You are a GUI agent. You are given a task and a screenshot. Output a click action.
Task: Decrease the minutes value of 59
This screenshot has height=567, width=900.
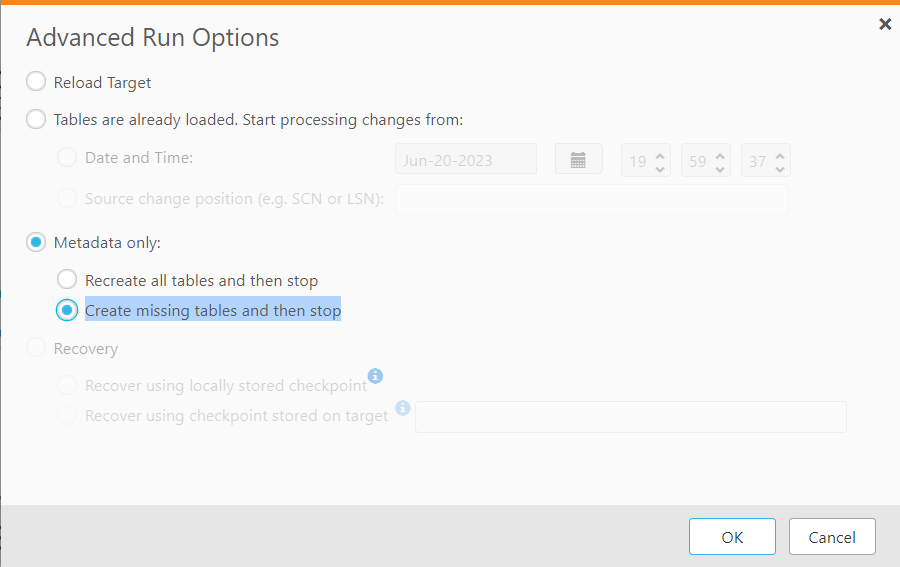(x=720, y=168)
